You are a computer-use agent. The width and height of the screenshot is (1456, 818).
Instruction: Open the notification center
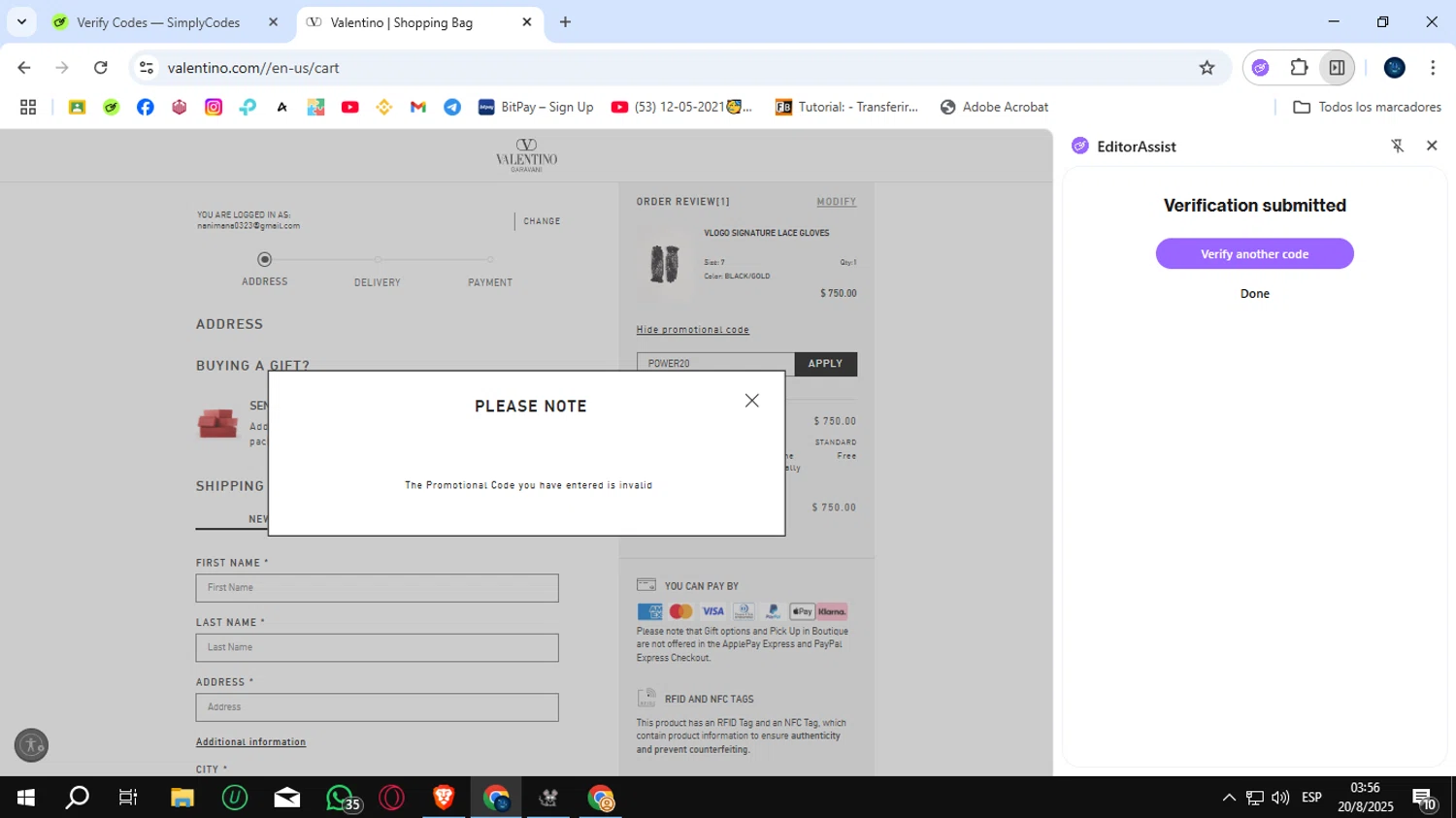point(1424,798)
